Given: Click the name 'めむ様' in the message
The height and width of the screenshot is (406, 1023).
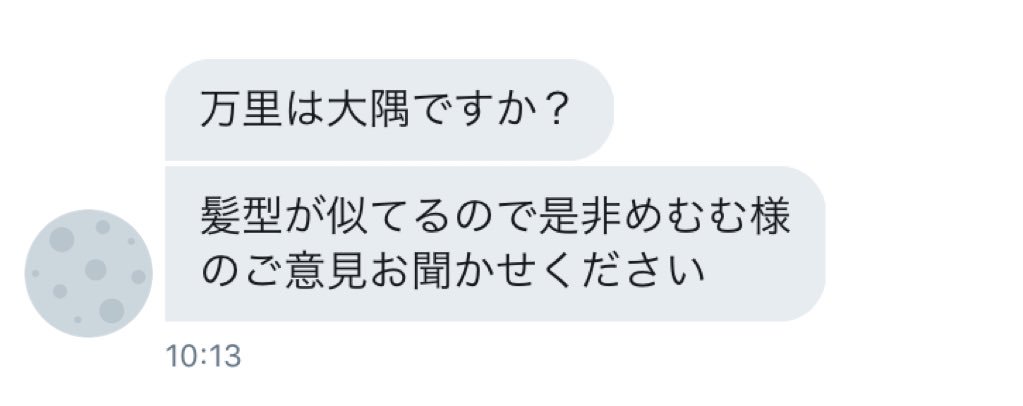Looking at the screenshot, I should point(706,217).
